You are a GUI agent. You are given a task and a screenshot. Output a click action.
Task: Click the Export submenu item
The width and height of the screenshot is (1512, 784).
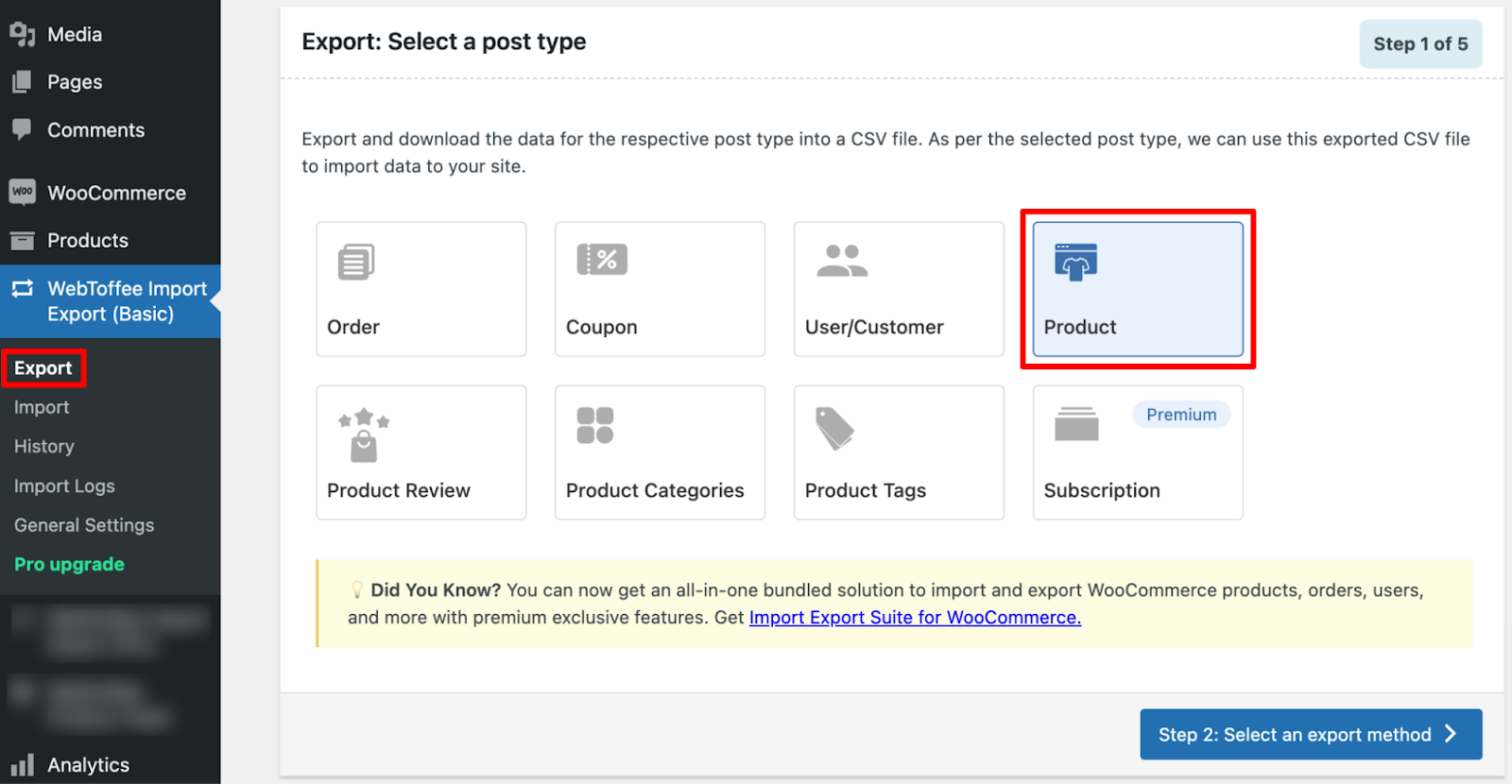[x=43, y=368]
